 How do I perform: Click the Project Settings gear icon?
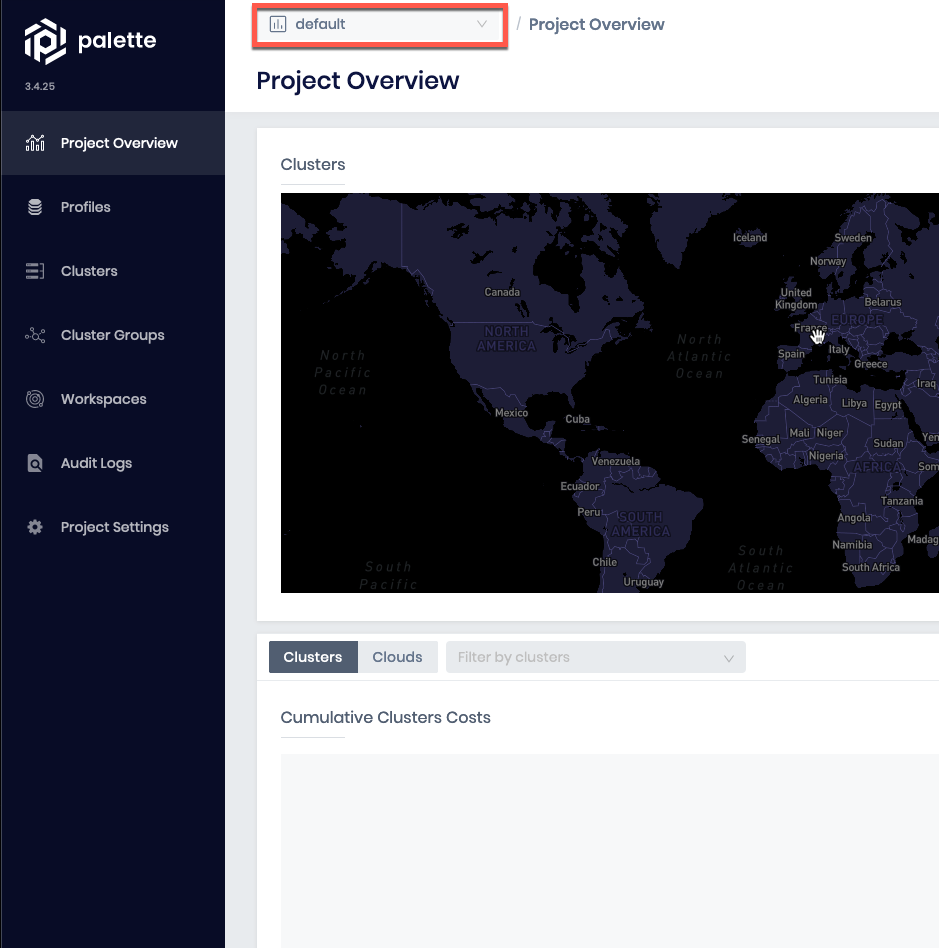[35, 527]
